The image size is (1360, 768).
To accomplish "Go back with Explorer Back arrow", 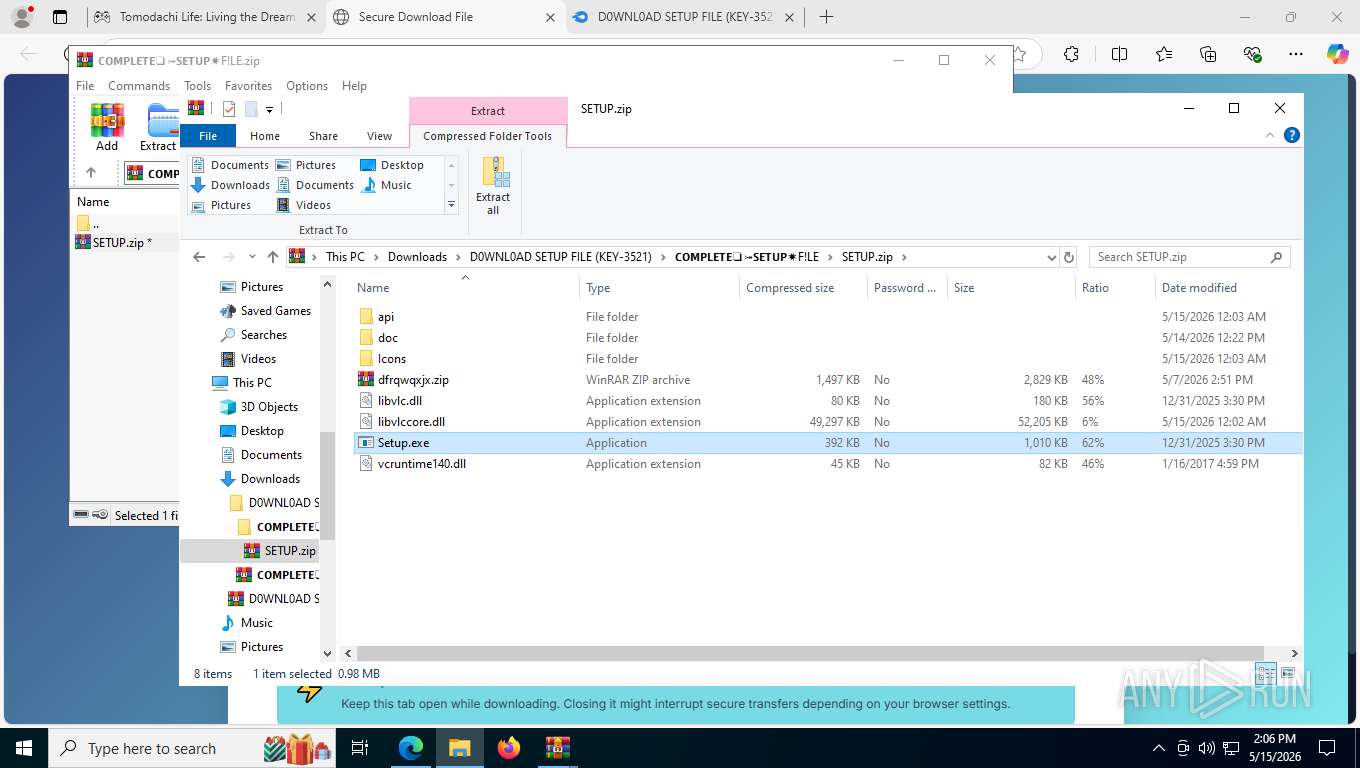I will [199, 257].
